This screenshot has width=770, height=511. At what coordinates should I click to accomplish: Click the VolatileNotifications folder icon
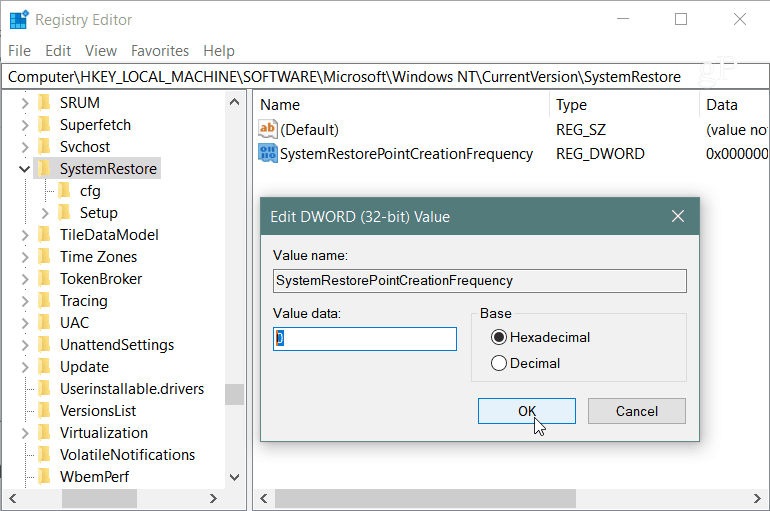pyautogui.click(x=44, y=455)
